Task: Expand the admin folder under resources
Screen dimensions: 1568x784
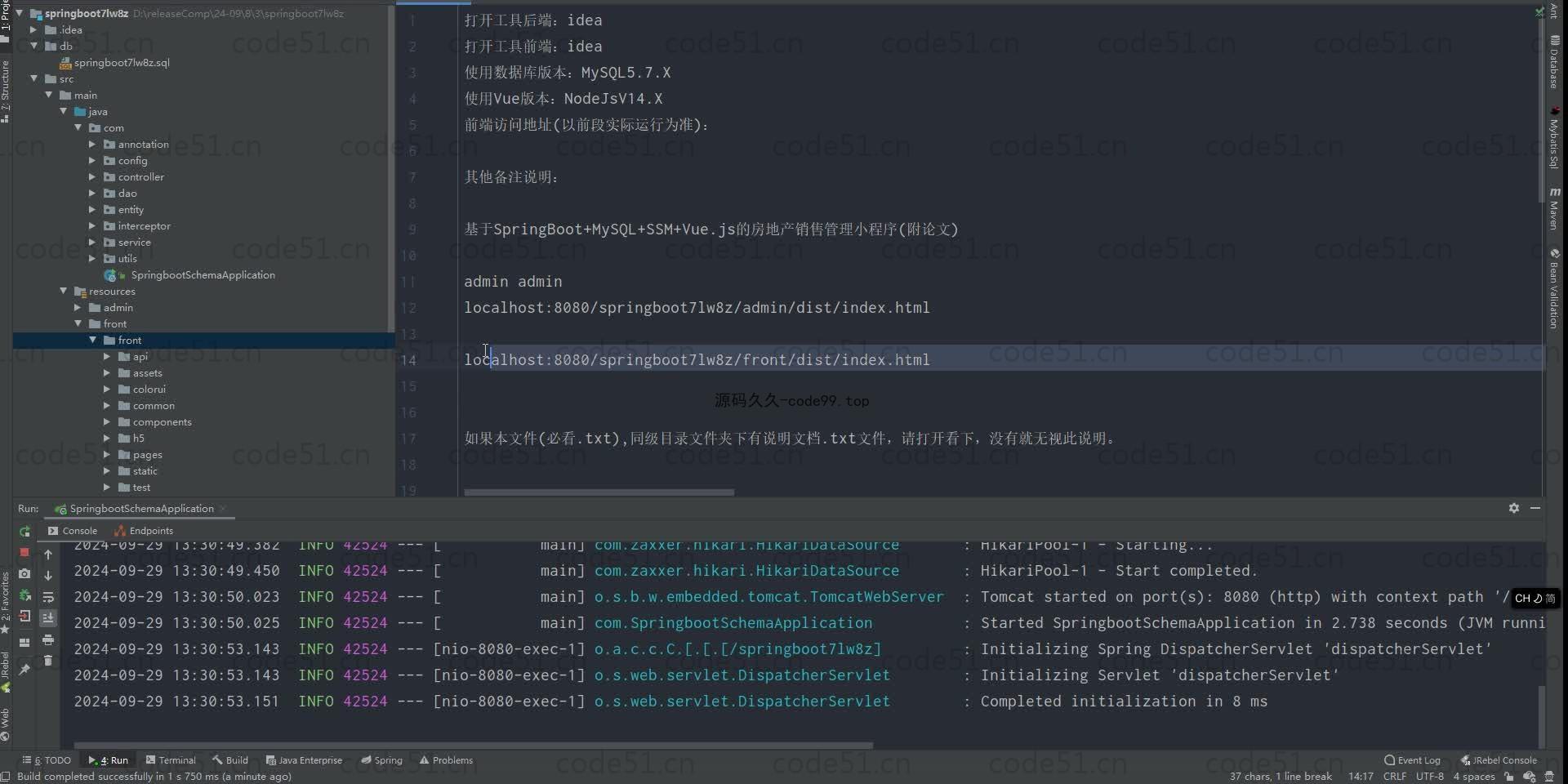Action: pyautogui.click(x=78, y=307)
